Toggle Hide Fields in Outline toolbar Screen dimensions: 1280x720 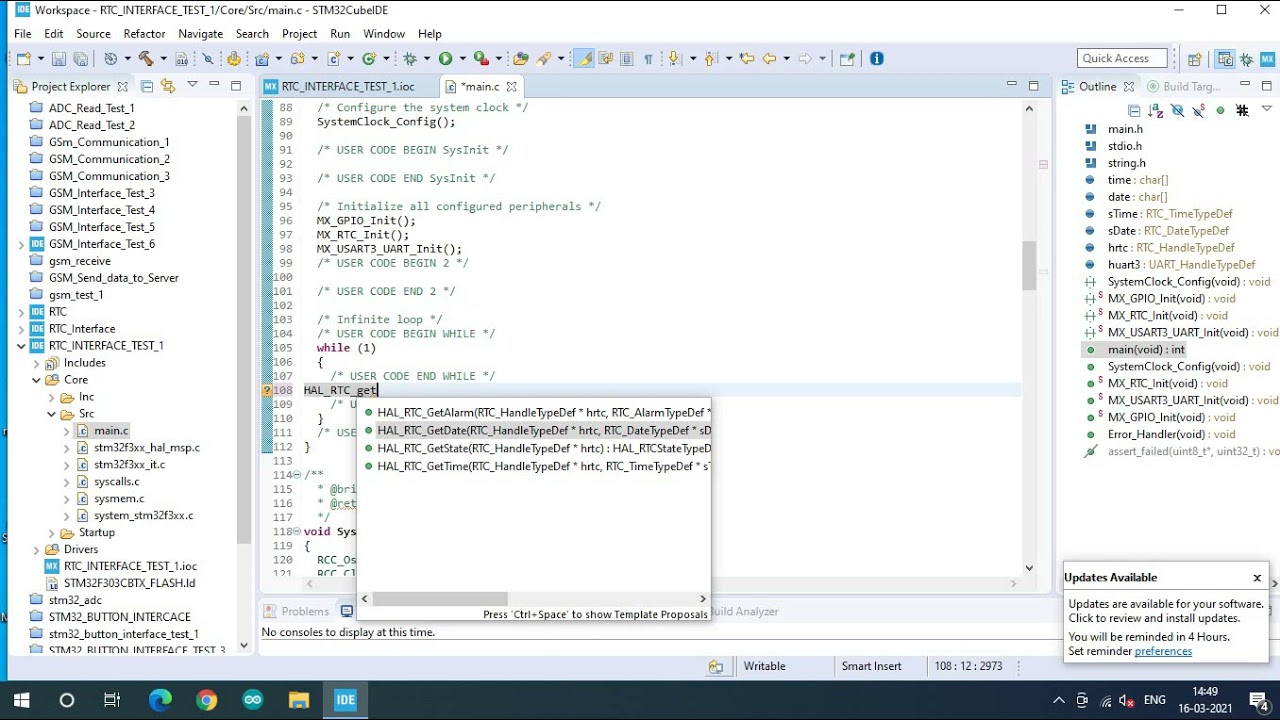(1177, 110)
